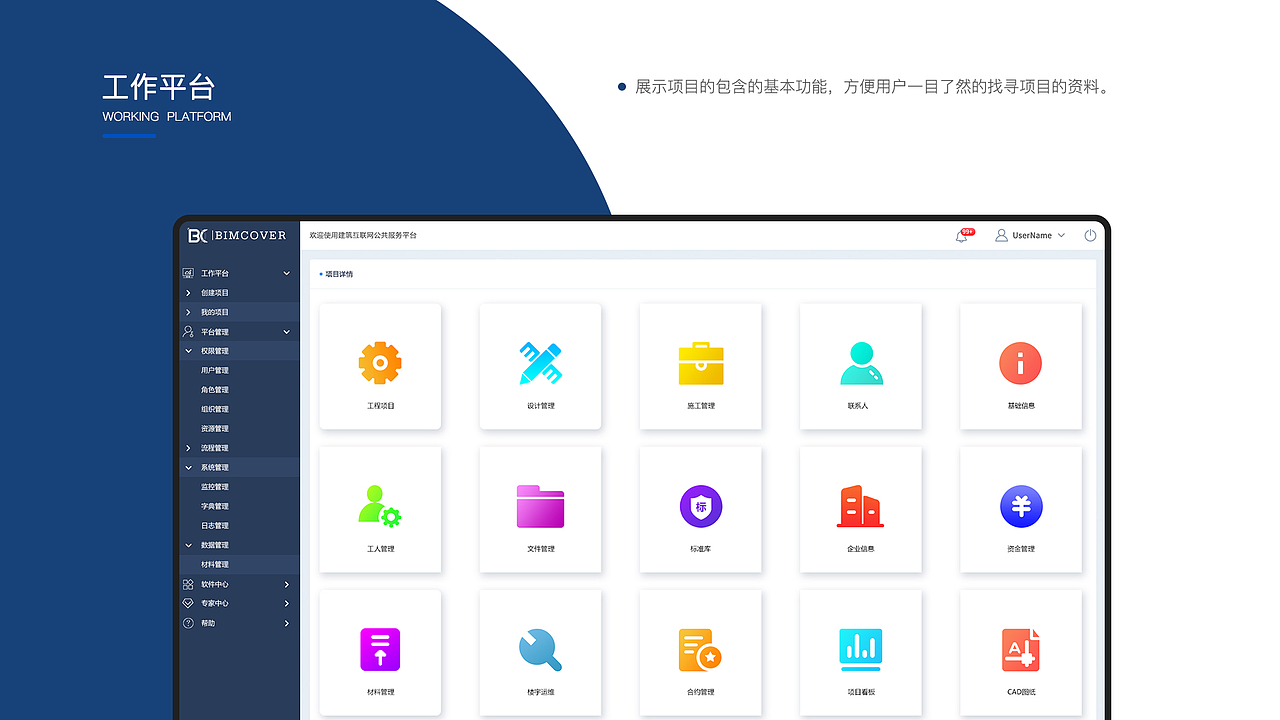The image size is (1280, 720).
Task: Expand the 专家中心 right chevron
Action: tap(286, 603)
